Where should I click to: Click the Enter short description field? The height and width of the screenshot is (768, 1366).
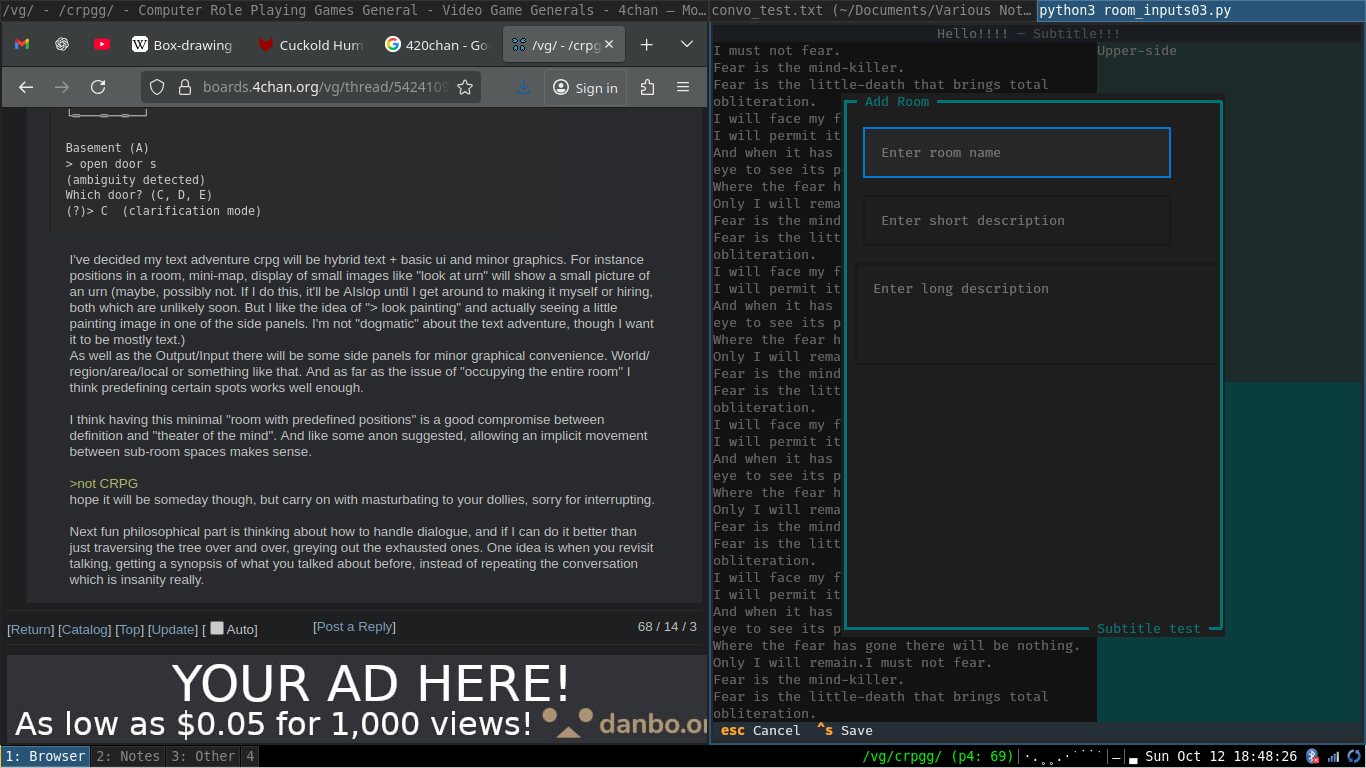(1016, 220)
